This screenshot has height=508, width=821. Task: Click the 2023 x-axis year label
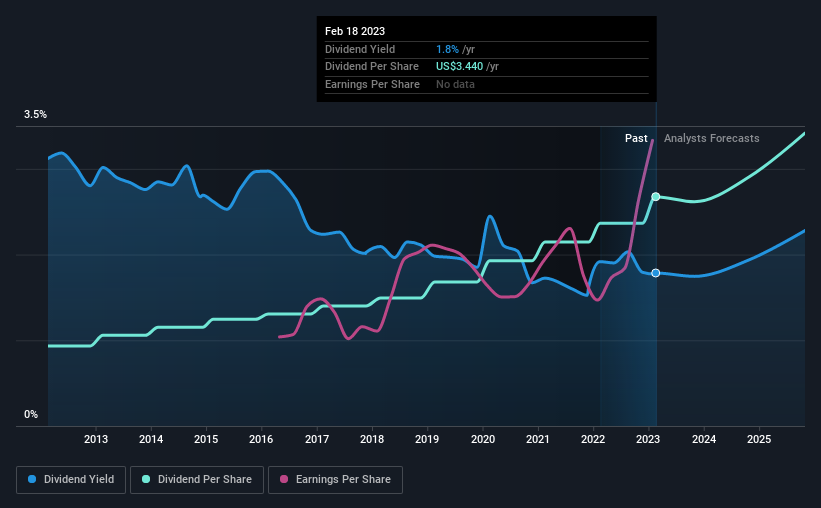[648, 439]
